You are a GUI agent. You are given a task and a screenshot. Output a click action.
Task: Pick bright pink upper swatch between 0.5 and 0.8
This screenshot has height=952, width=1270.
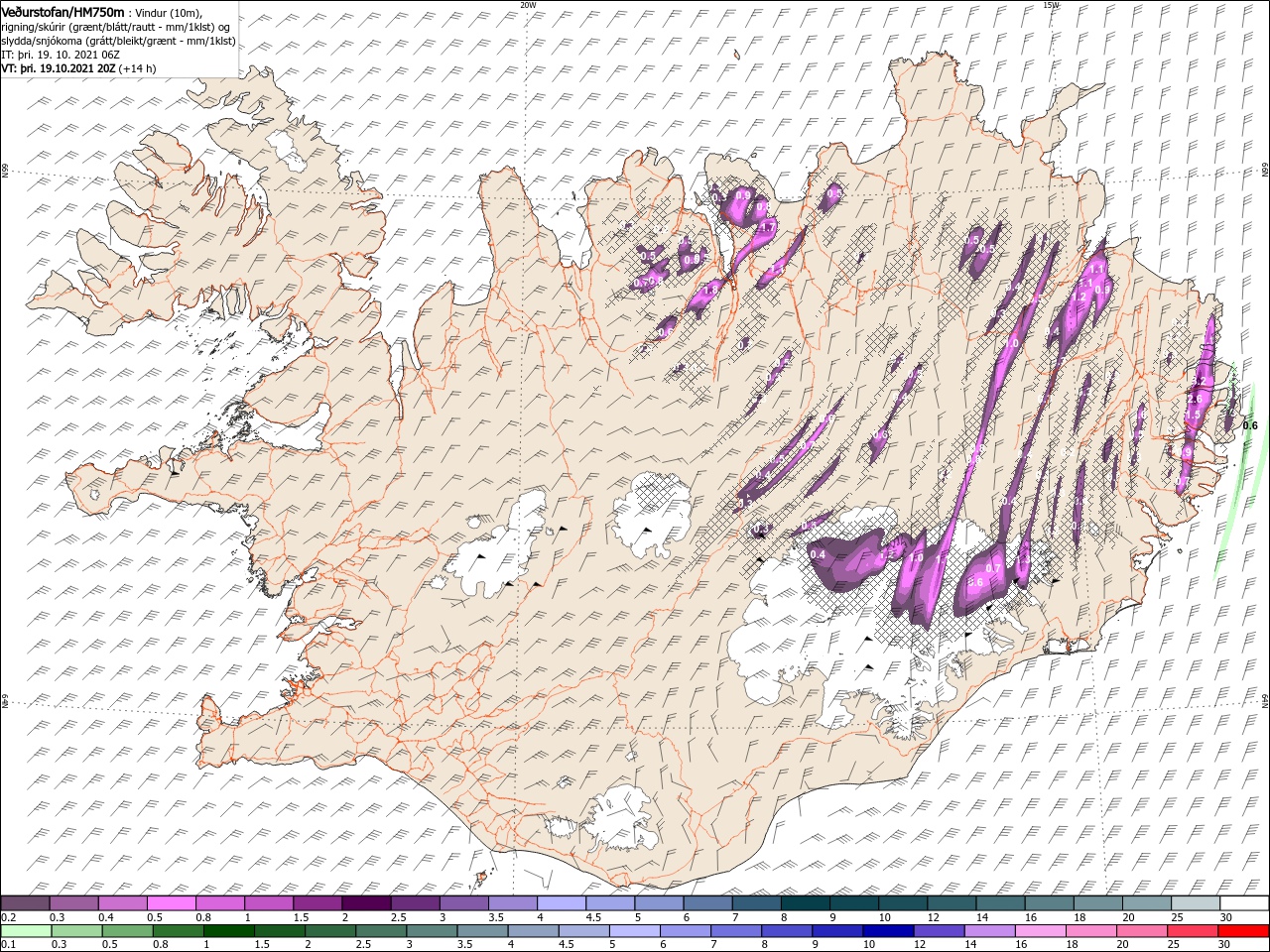(x=172, y=903)
